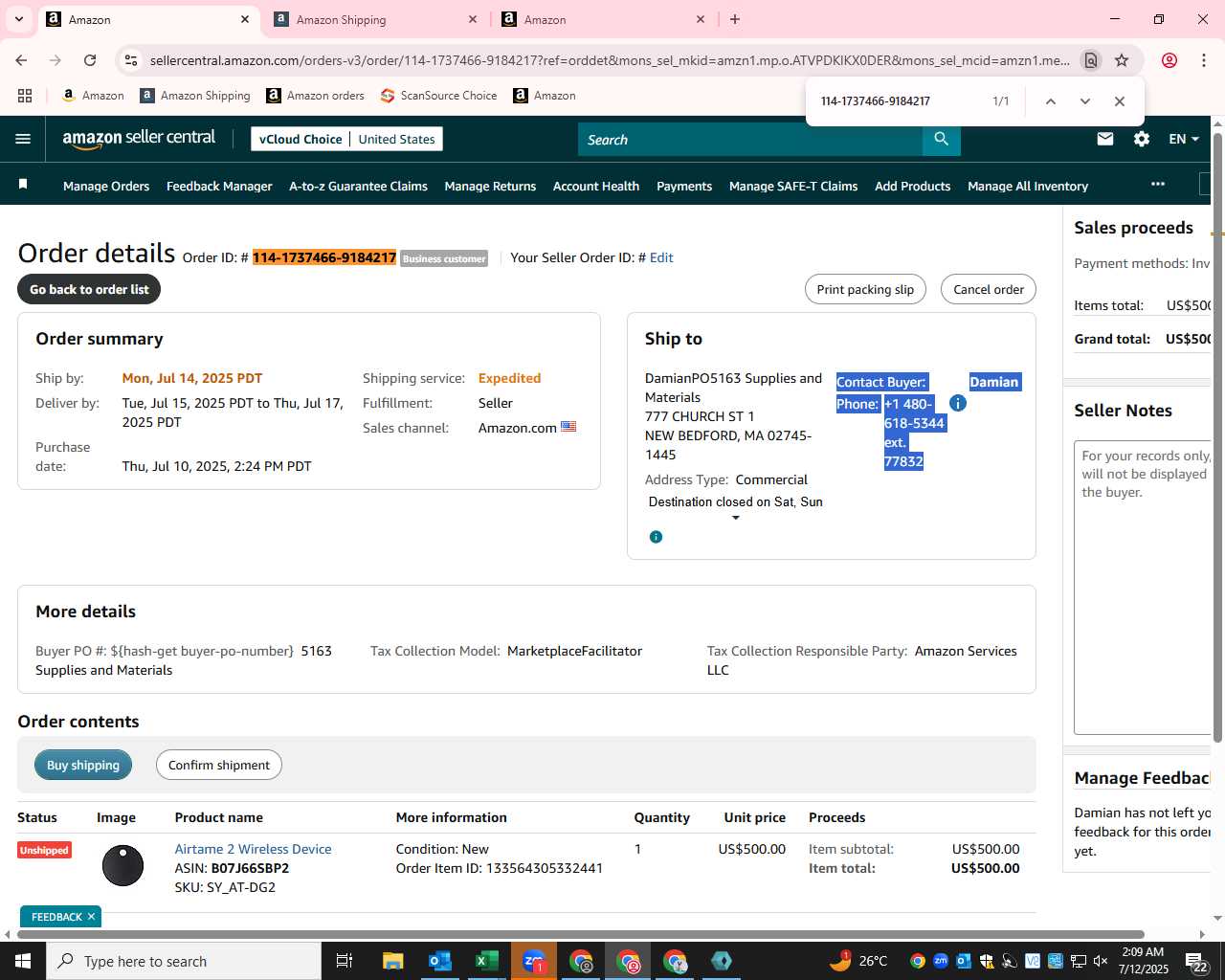Close the FEEDBACK tab

[x=91, y=917]
